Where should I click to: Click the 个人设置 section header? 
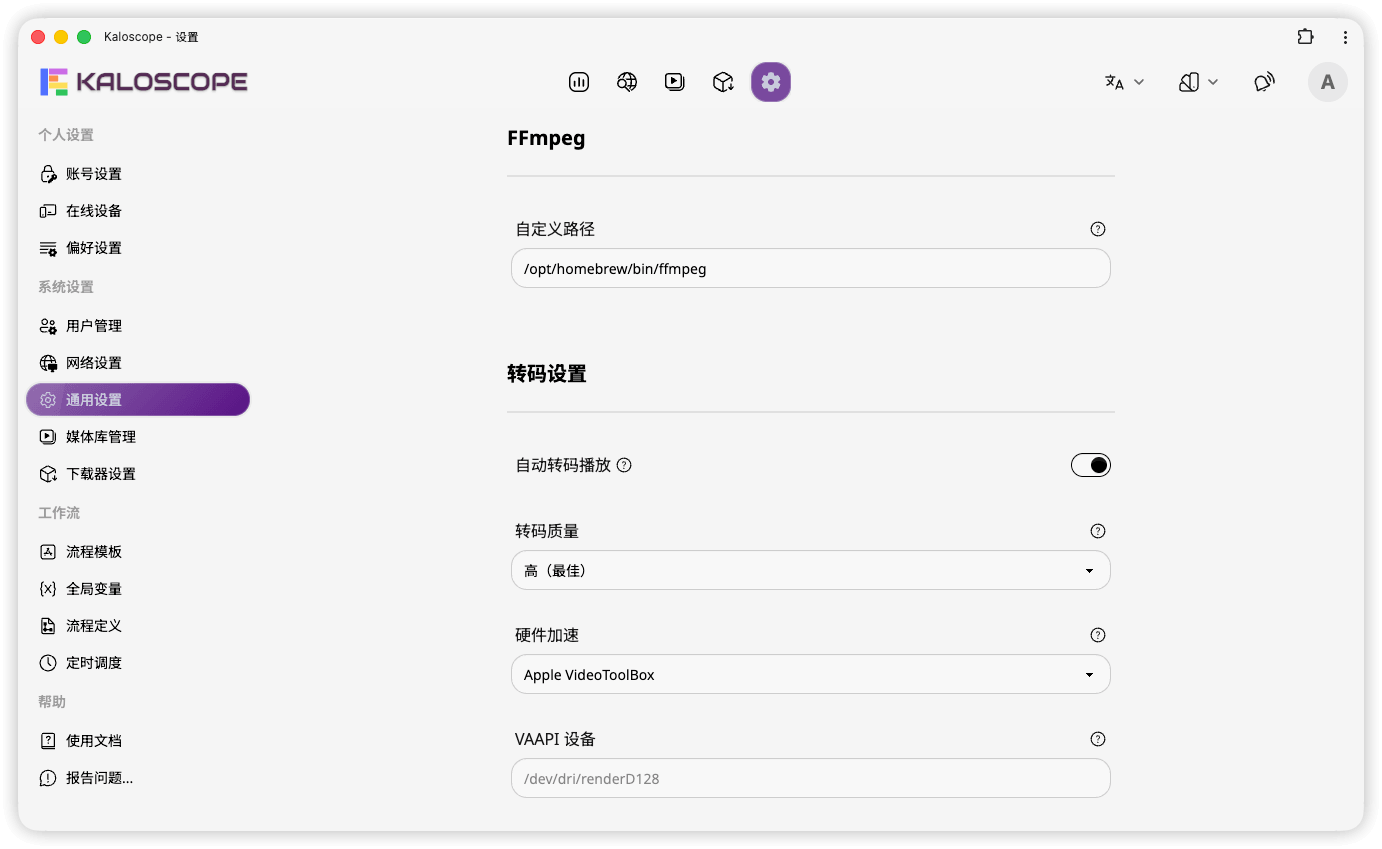tap(66, 135)
